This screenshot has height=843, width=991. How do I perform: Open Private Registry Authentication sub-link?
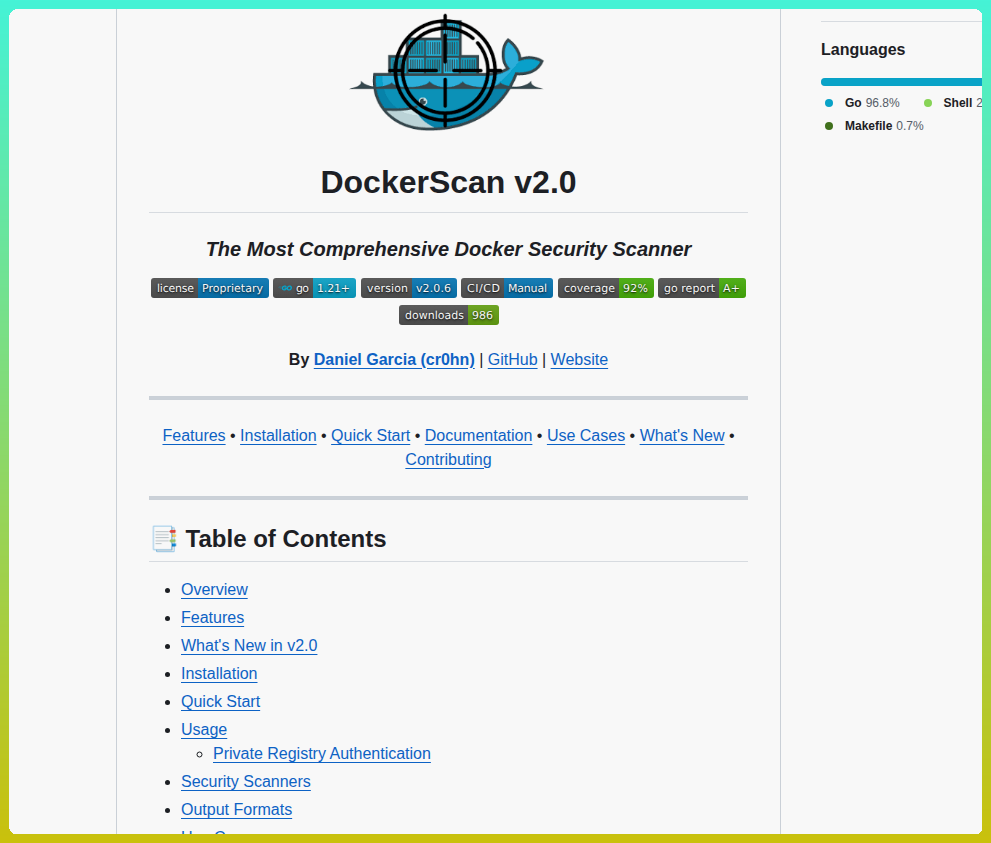coord(322,753)
